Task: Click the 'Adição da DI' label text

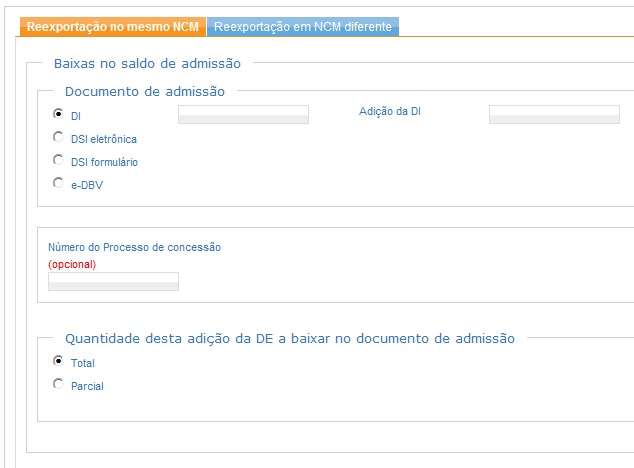Action: tap(390, 111)
